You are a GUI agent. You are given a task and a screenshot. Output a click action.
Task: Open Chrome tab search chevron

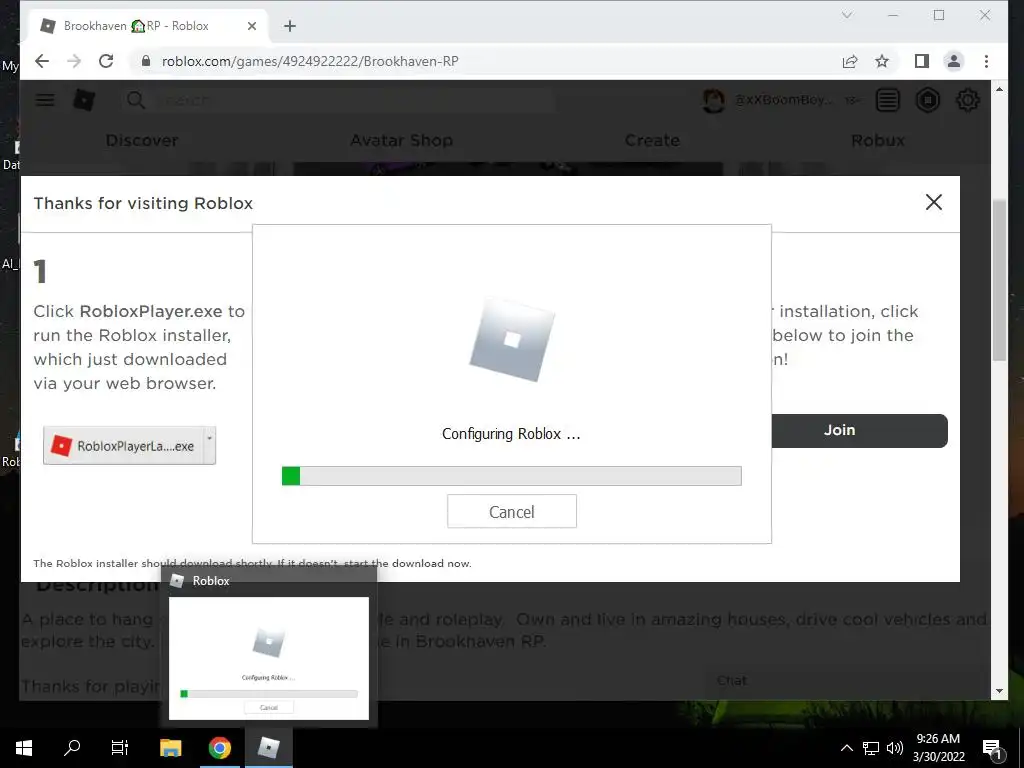pos(847,15)
